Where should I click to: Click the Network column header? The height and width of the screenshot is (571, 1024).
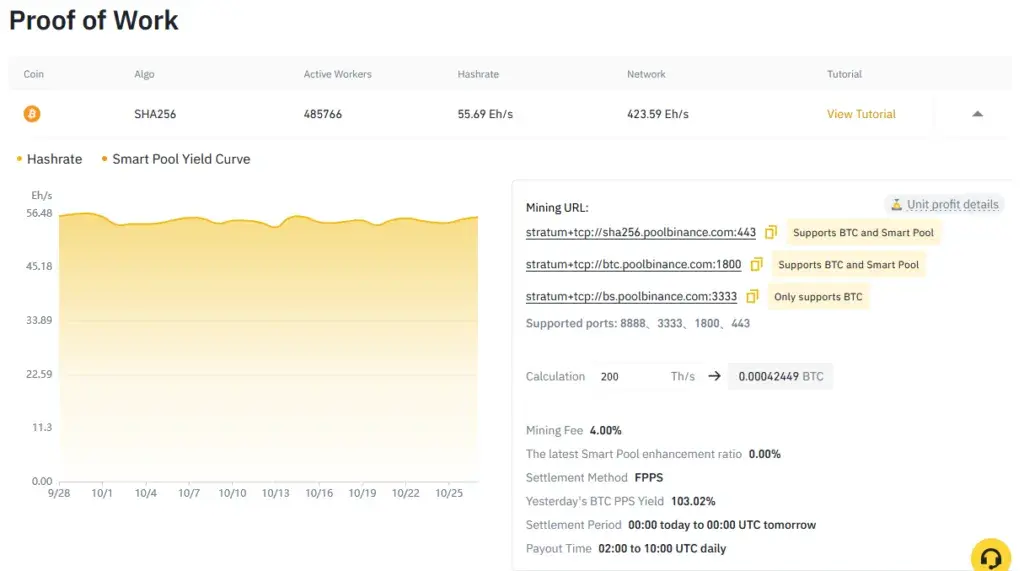646,74
